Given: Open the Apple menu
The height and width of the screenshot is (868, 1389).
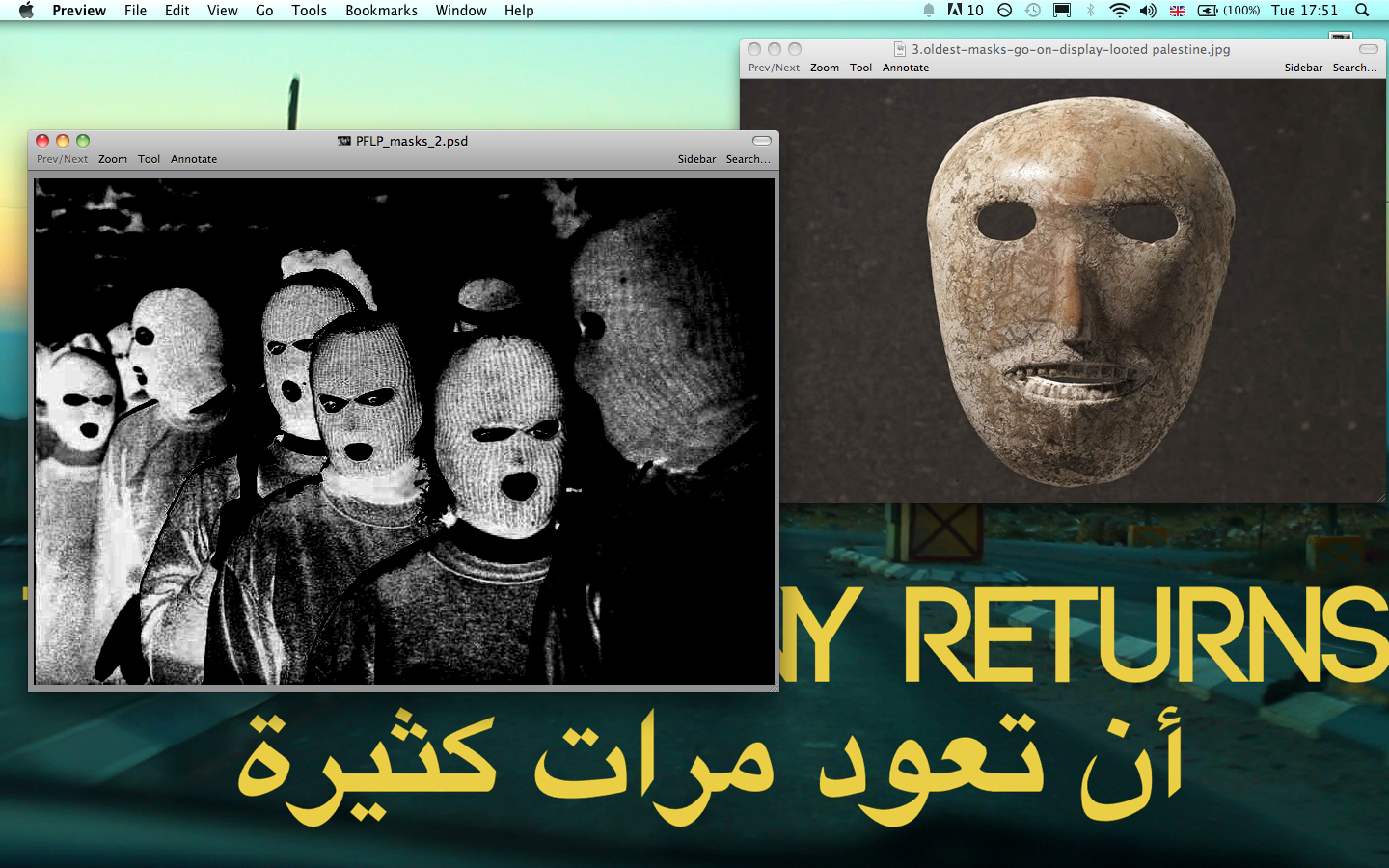Looking at the screenshot, I should (26, 11).
